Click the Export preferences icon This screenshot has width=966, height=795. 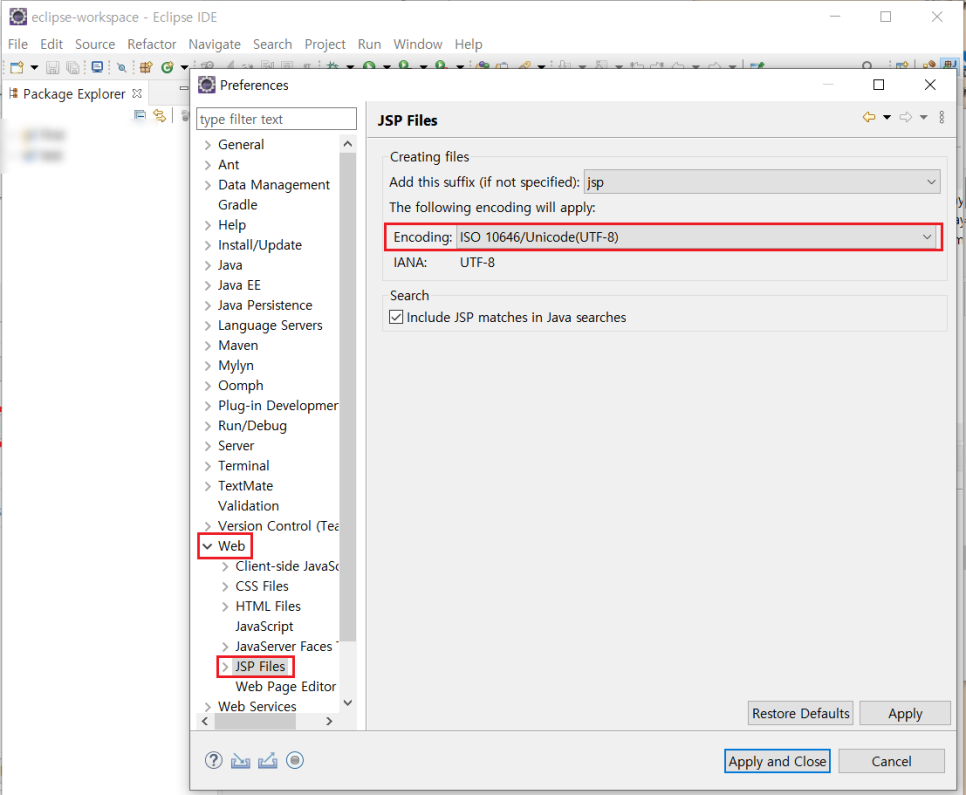pos(267,761)
